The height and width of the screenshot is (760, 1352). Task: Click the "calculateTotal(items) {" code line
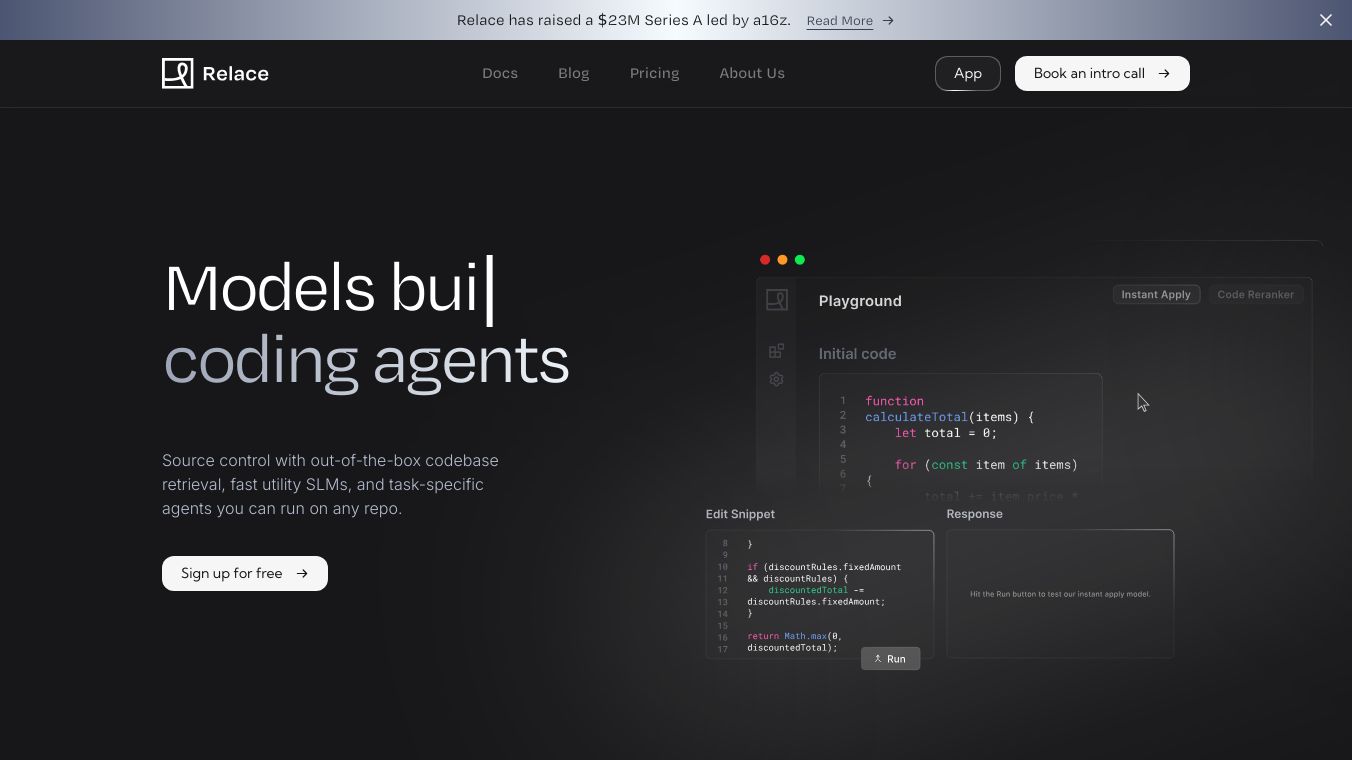pyautogui.click(x=950, y=417)
